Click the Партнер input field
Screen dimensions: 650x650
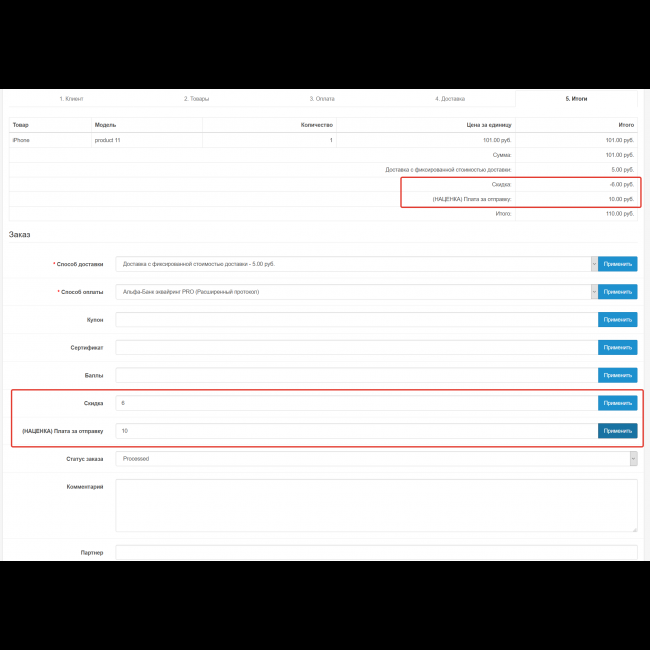coord(376,552)
